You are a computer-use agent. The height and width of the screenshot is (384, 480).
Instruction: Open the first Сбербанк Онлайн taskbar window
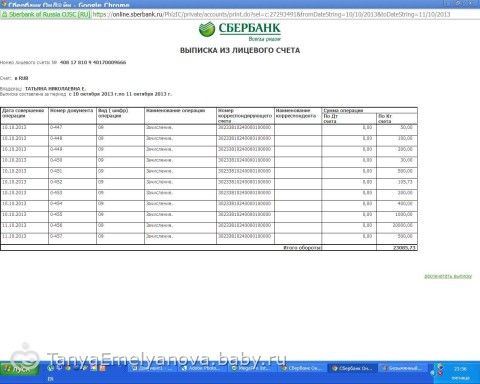[303, 368]
